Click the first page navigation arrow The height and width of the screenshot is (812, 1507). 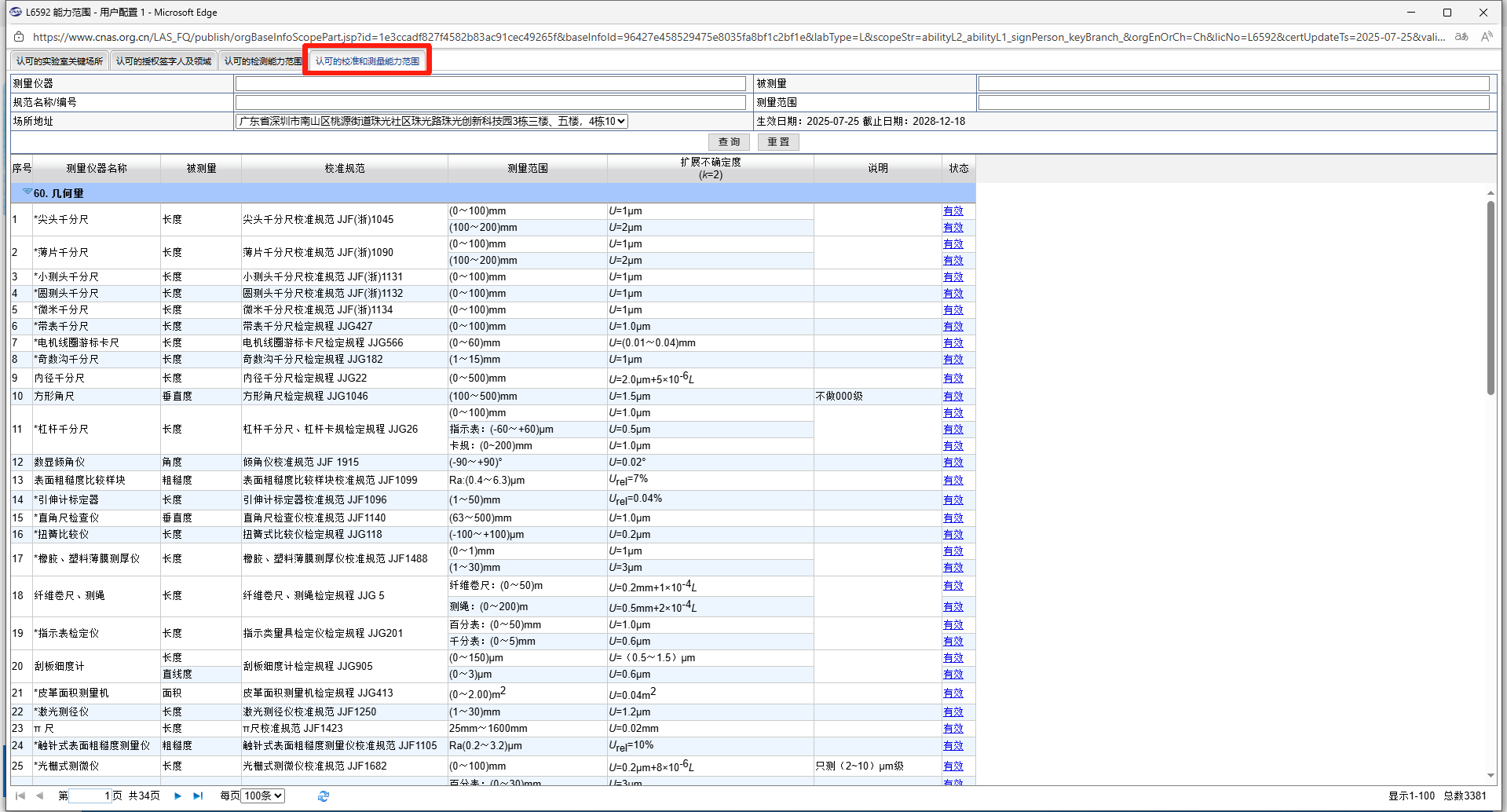point(20,796)
